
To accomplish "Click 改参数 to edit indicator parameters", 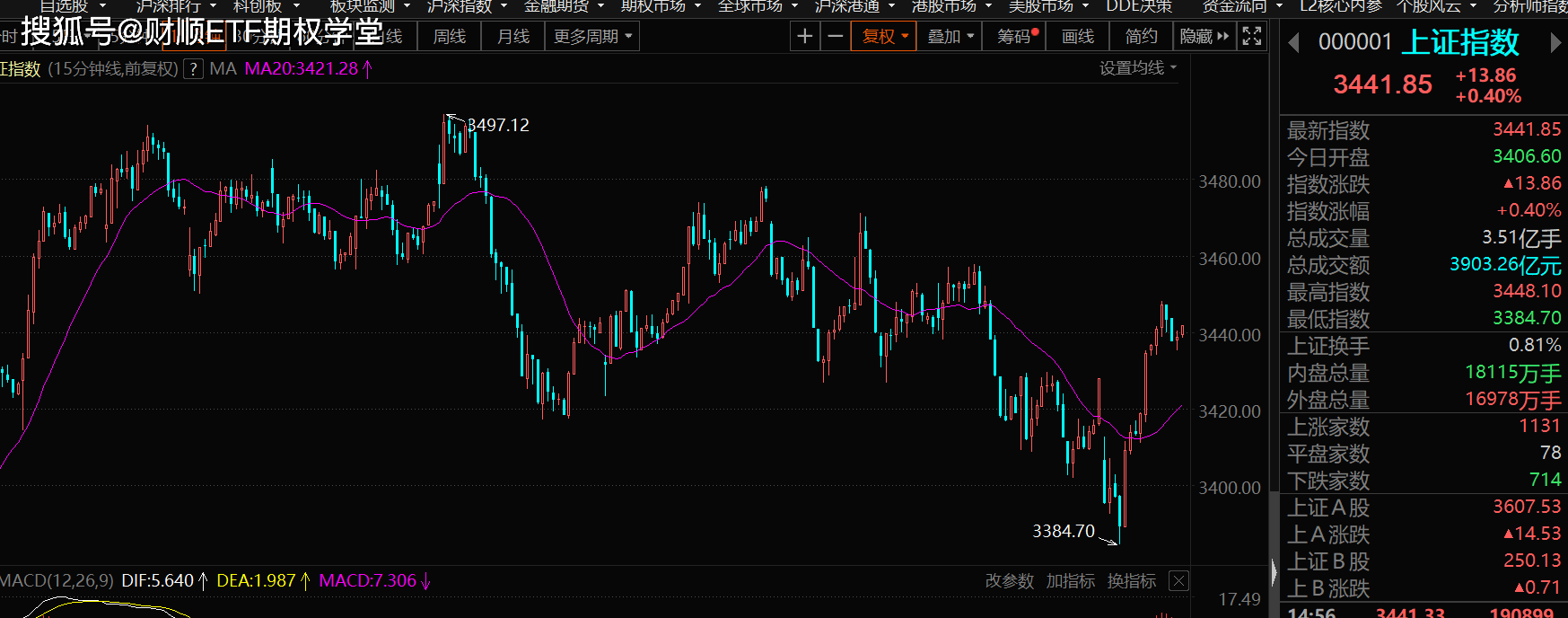I will (1010, 581).
